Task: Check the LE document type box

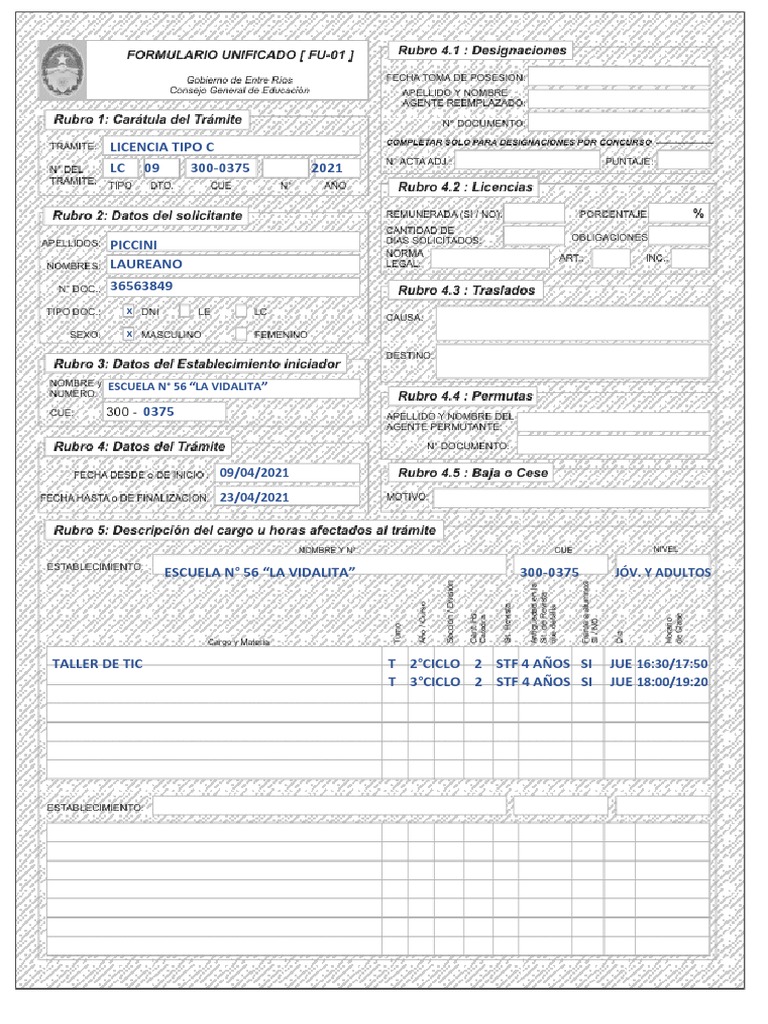Action: click(185, 310)
